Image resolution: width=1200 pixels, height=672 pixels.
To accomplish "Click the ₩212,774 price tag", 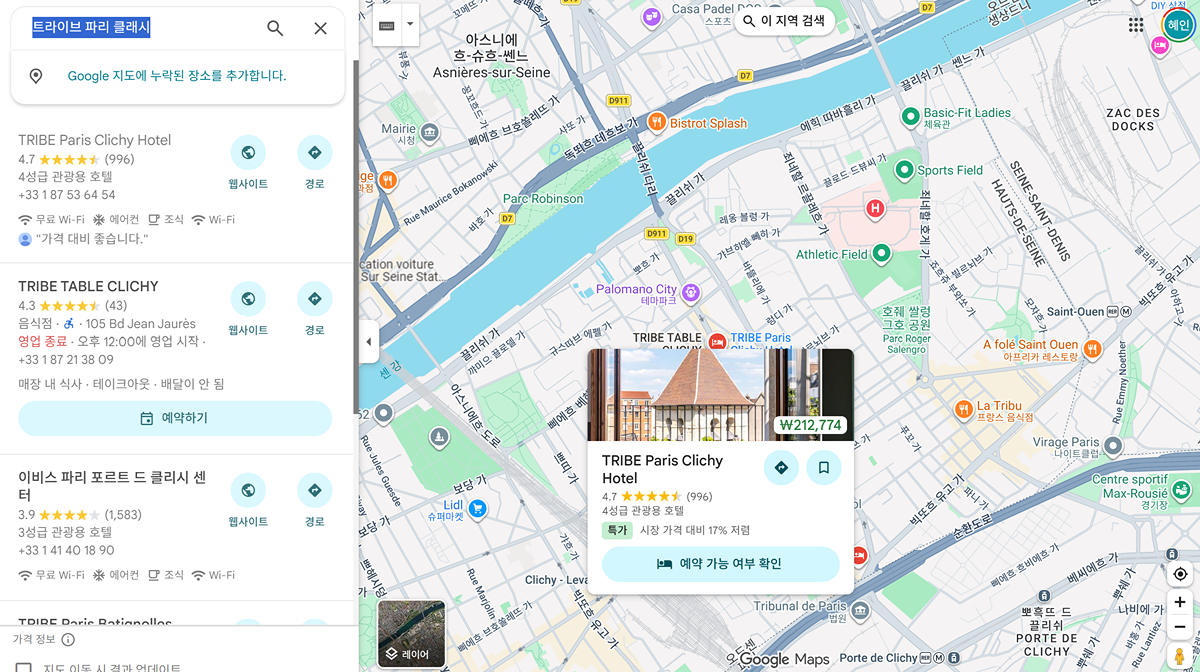I will tap(811, 425).
